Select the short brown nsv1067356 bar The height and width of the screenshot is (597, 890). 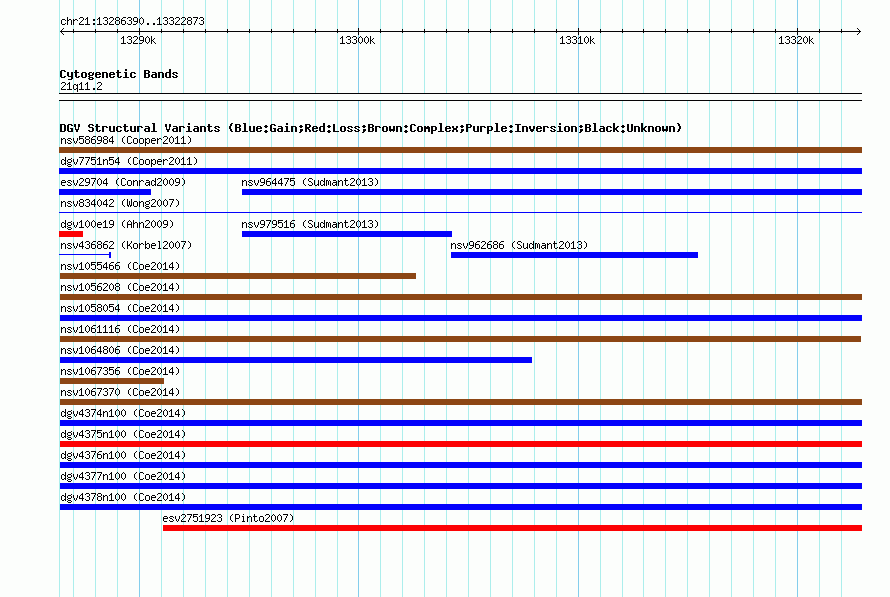(x=112, y=381)
